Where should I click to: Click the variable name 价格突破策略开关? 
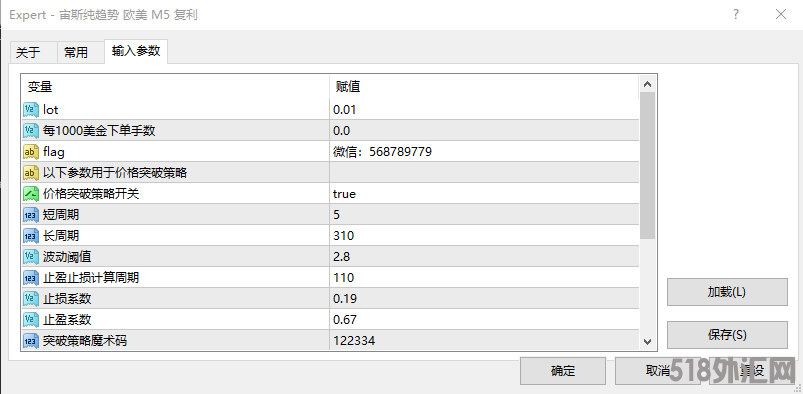tap(91, 194)
